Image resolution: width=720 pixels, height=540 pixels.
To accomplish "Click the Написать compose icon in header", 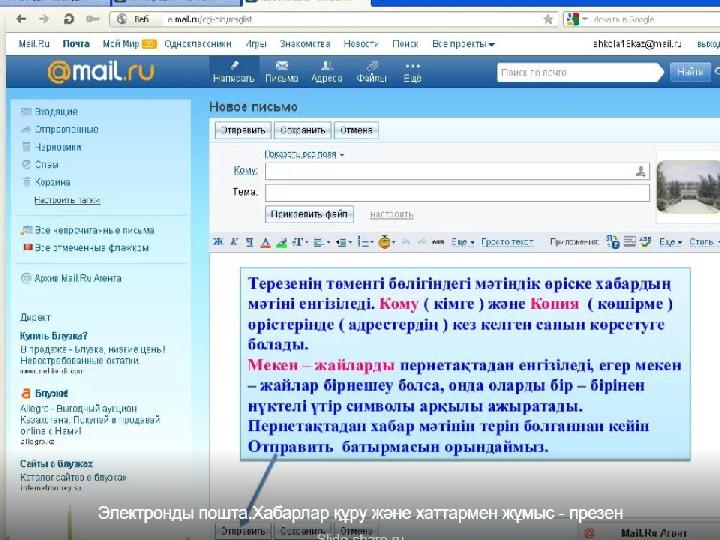I will tap(234, 72).
